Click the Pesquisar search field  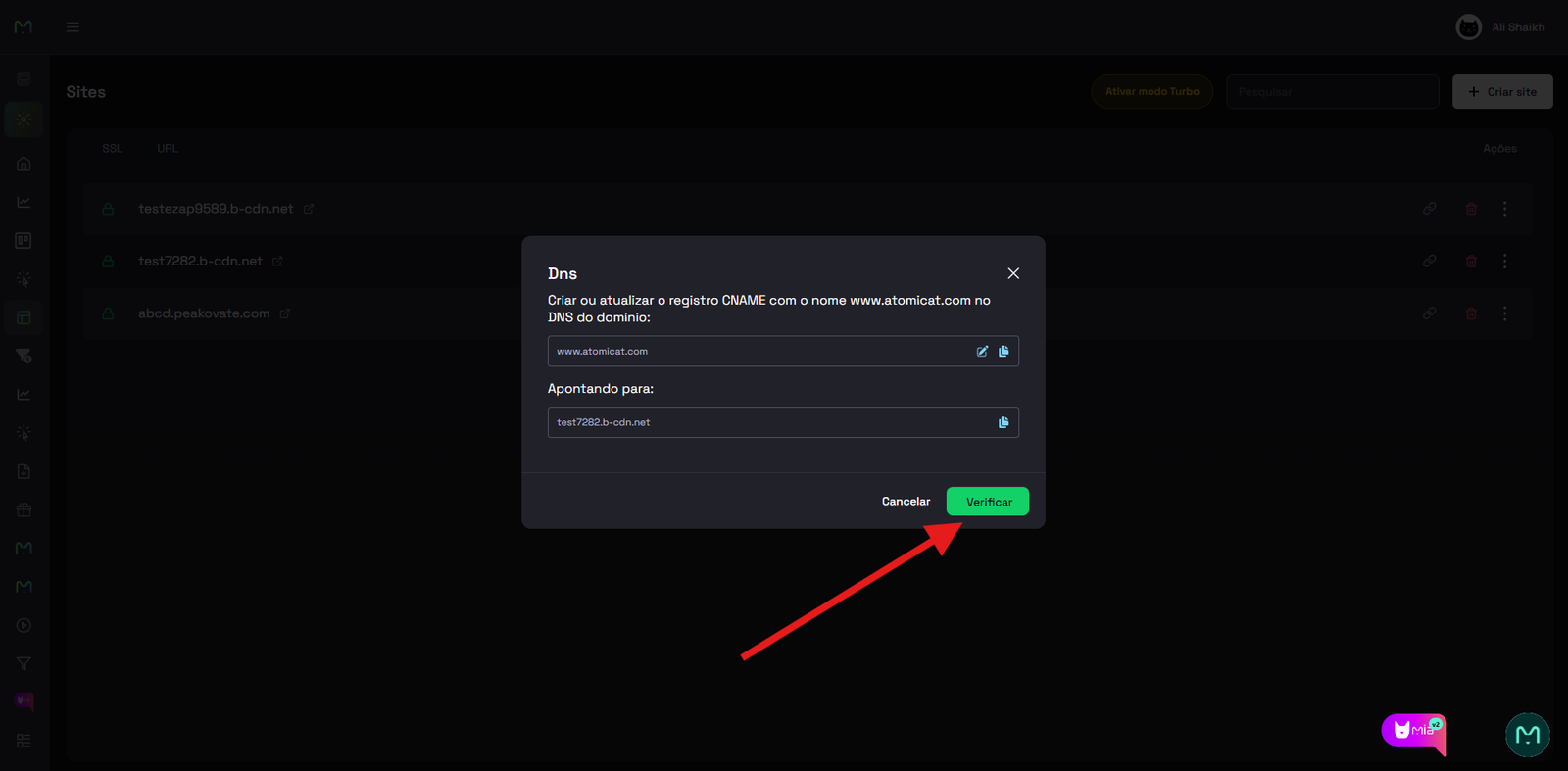coord(1333,91)
